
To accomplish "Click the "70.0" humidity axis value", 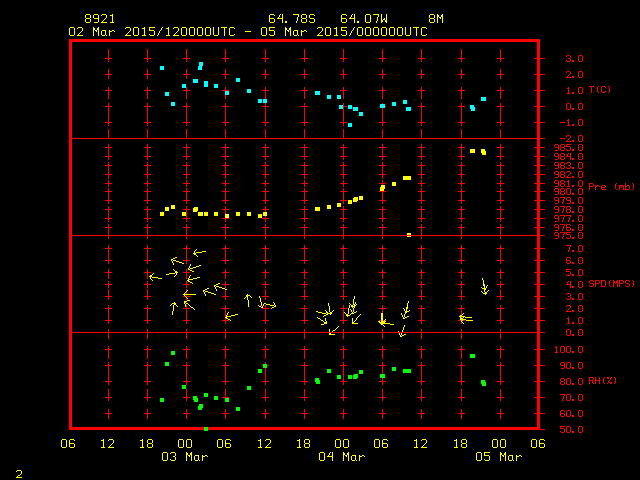I will pyautogui.click(x=571, y=398).
